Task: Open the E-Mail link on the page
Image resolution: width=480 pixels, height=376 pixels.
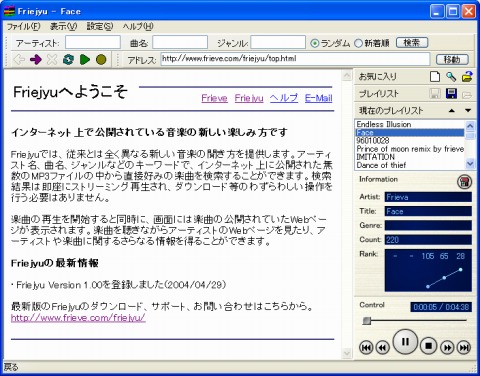Action: [319, 98]
